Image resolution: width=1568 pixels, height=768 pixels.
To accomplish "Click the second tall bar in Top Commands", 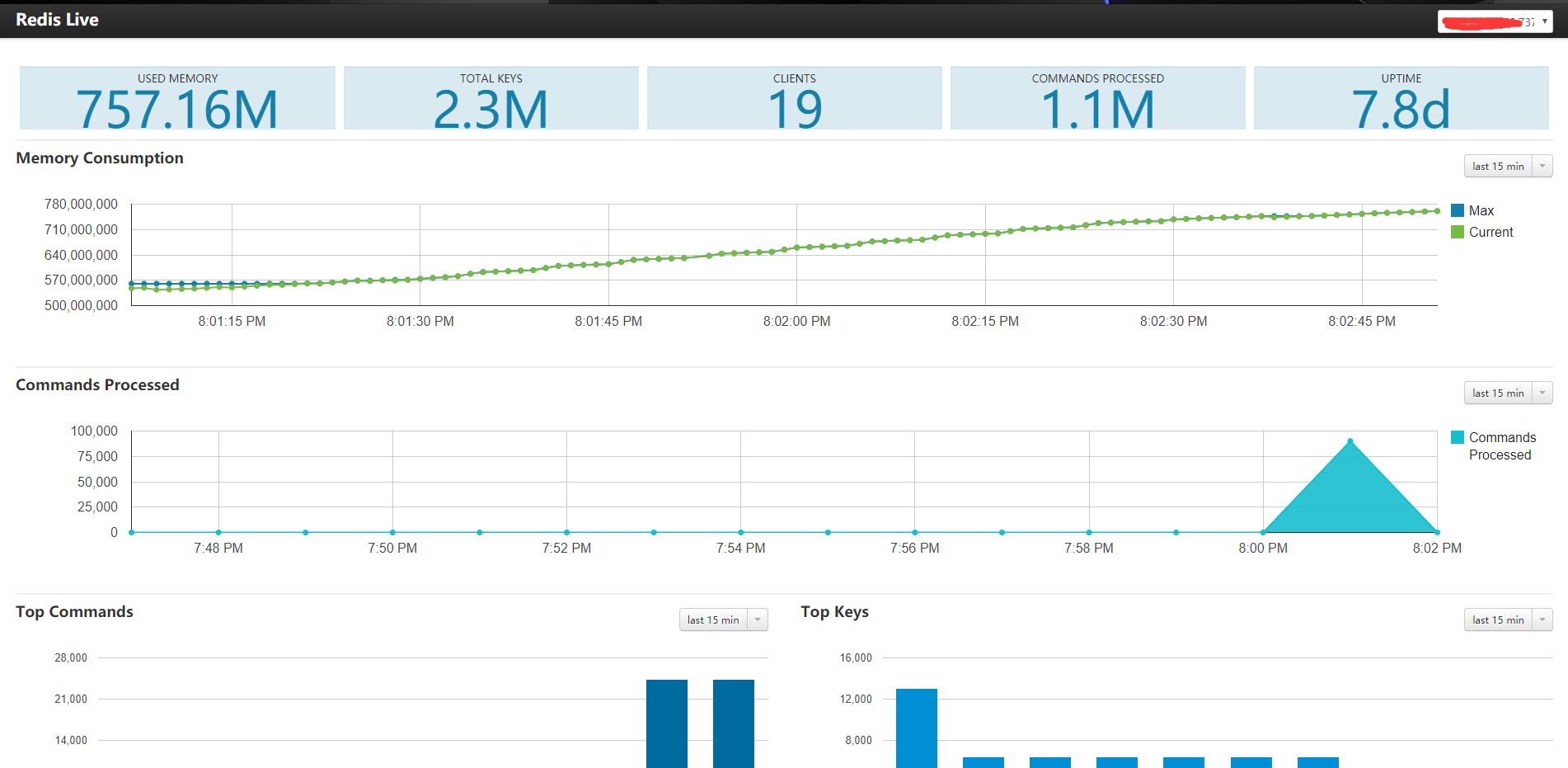I will click(734, 723).
